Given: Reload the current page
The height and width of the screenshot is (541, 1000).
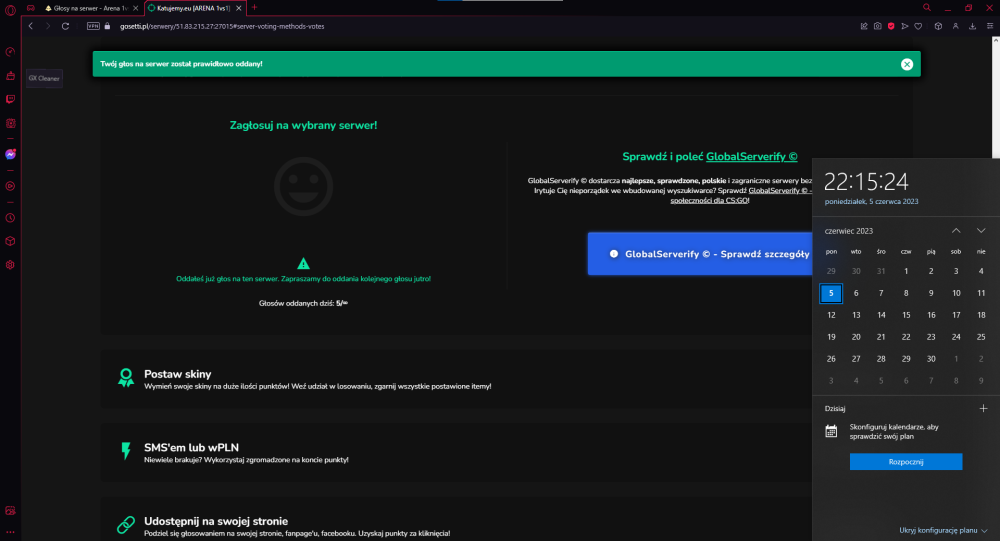Looking at the screenshot, I should point(65,26).
